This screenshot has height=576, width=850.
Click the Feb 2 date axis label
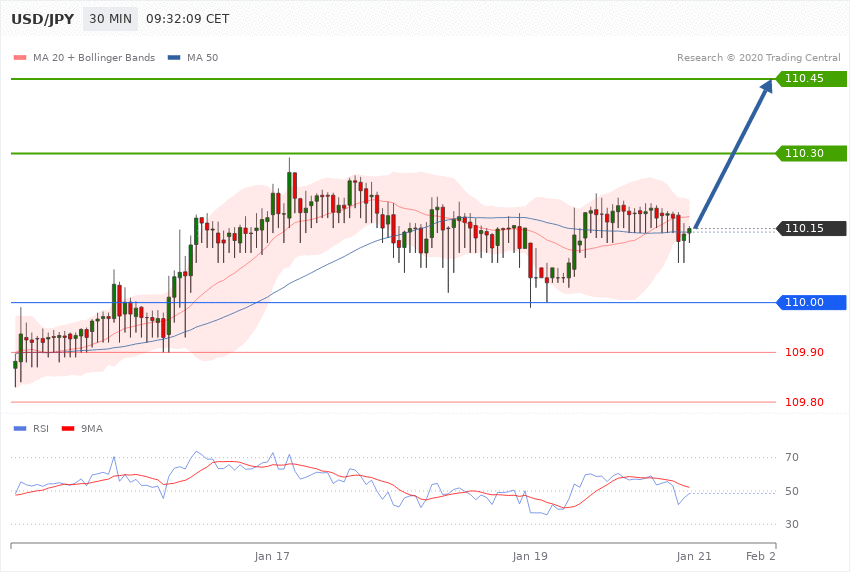(761, 556)
